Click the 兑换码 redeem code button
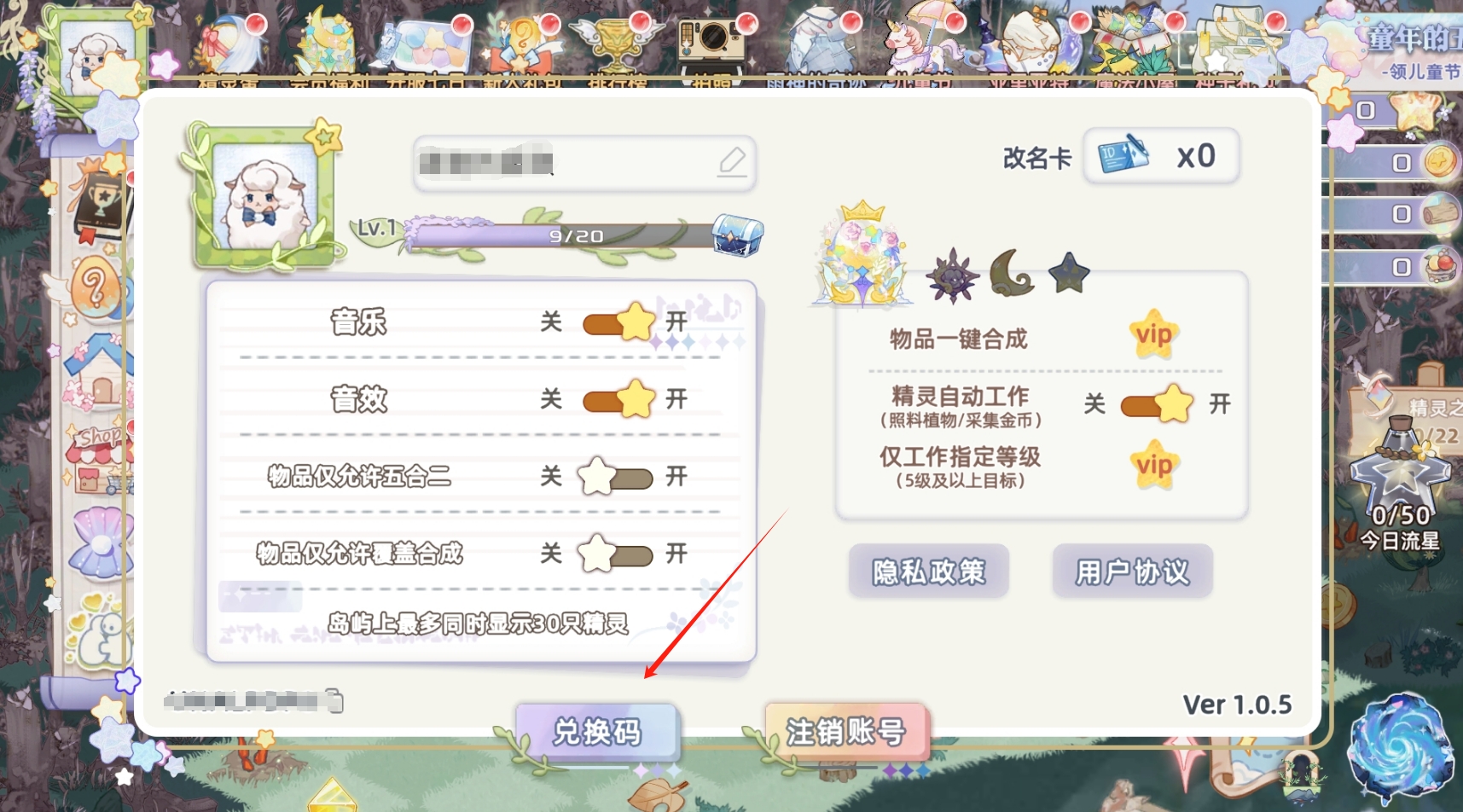Image resolution: width=1463 pixels, height=812 pixels. (597, 732)
